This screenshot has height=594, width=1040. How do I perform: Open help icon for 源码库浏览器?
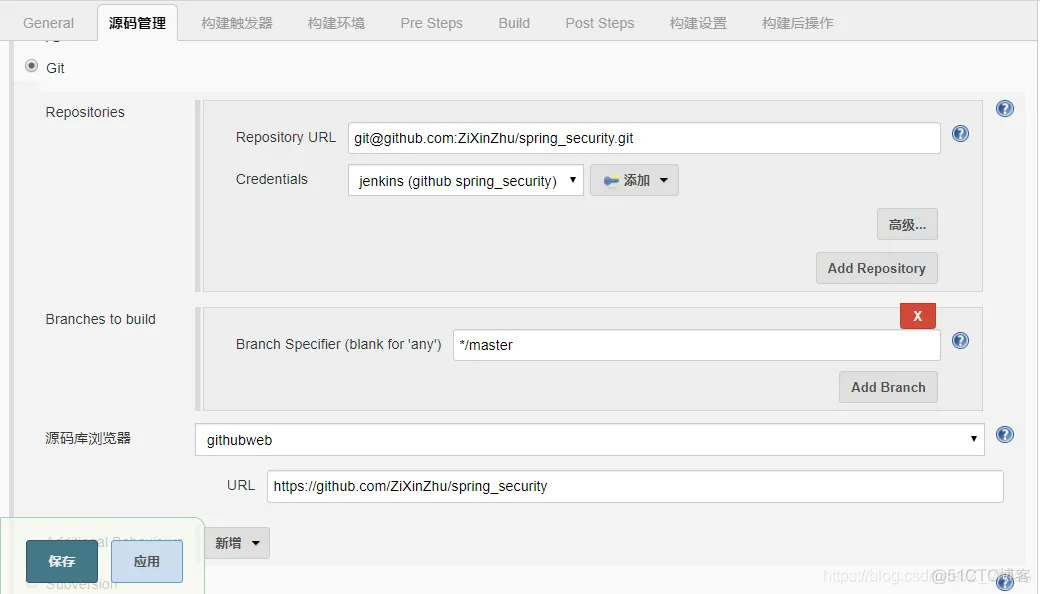(x=1004, y=435)
